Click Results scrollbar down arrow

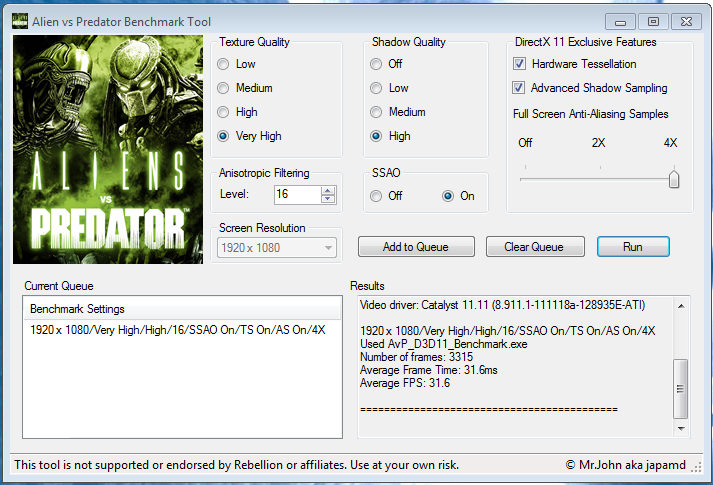click(681, 429)
